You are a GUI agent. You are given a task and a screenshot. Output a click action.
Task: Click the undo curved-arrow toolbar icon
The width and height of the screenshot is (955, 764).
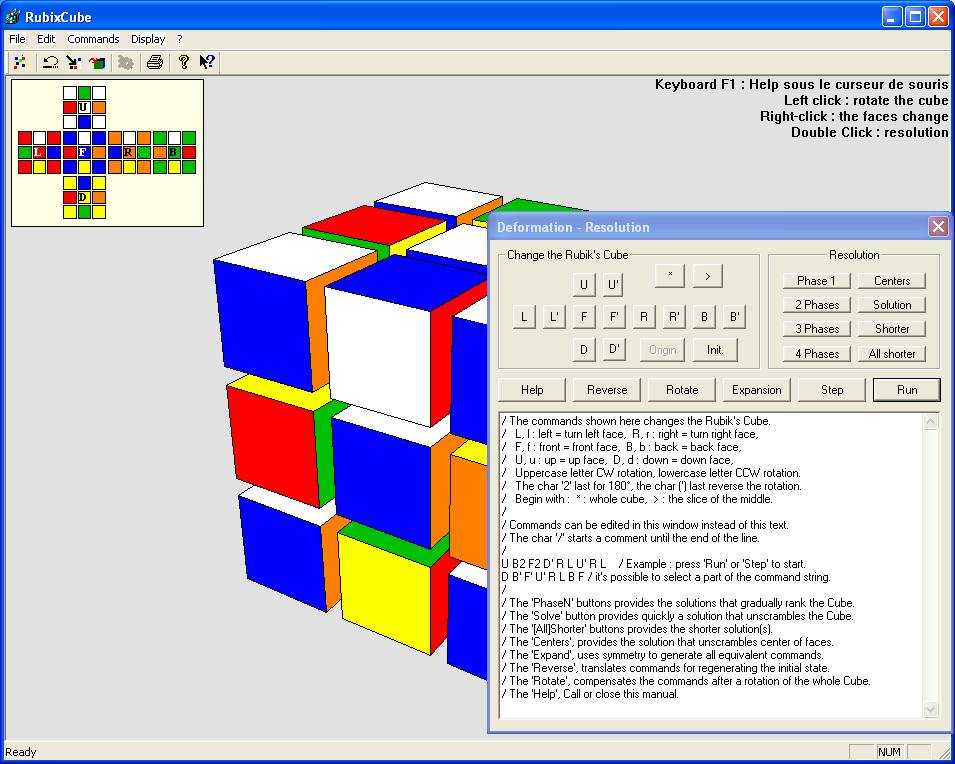click(x=51, y=62)
